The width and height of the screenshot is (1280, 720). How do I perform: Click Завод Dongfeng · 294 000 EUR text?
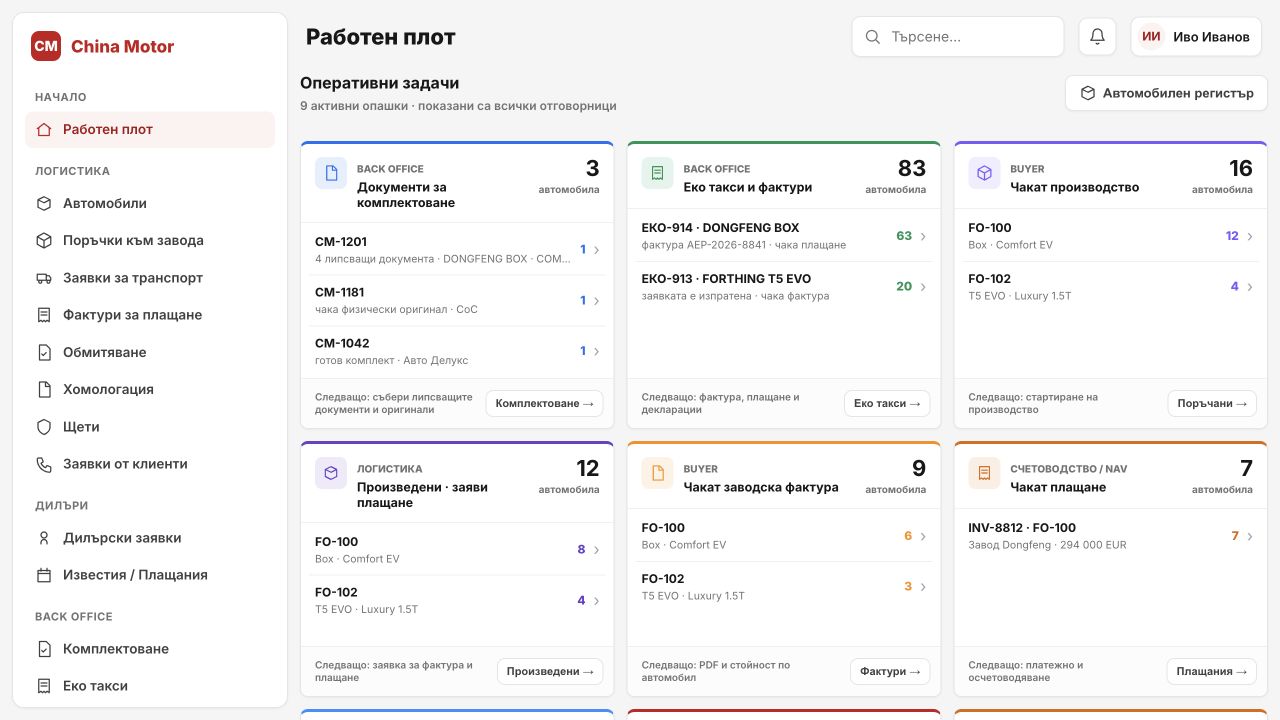point(1047,545)
